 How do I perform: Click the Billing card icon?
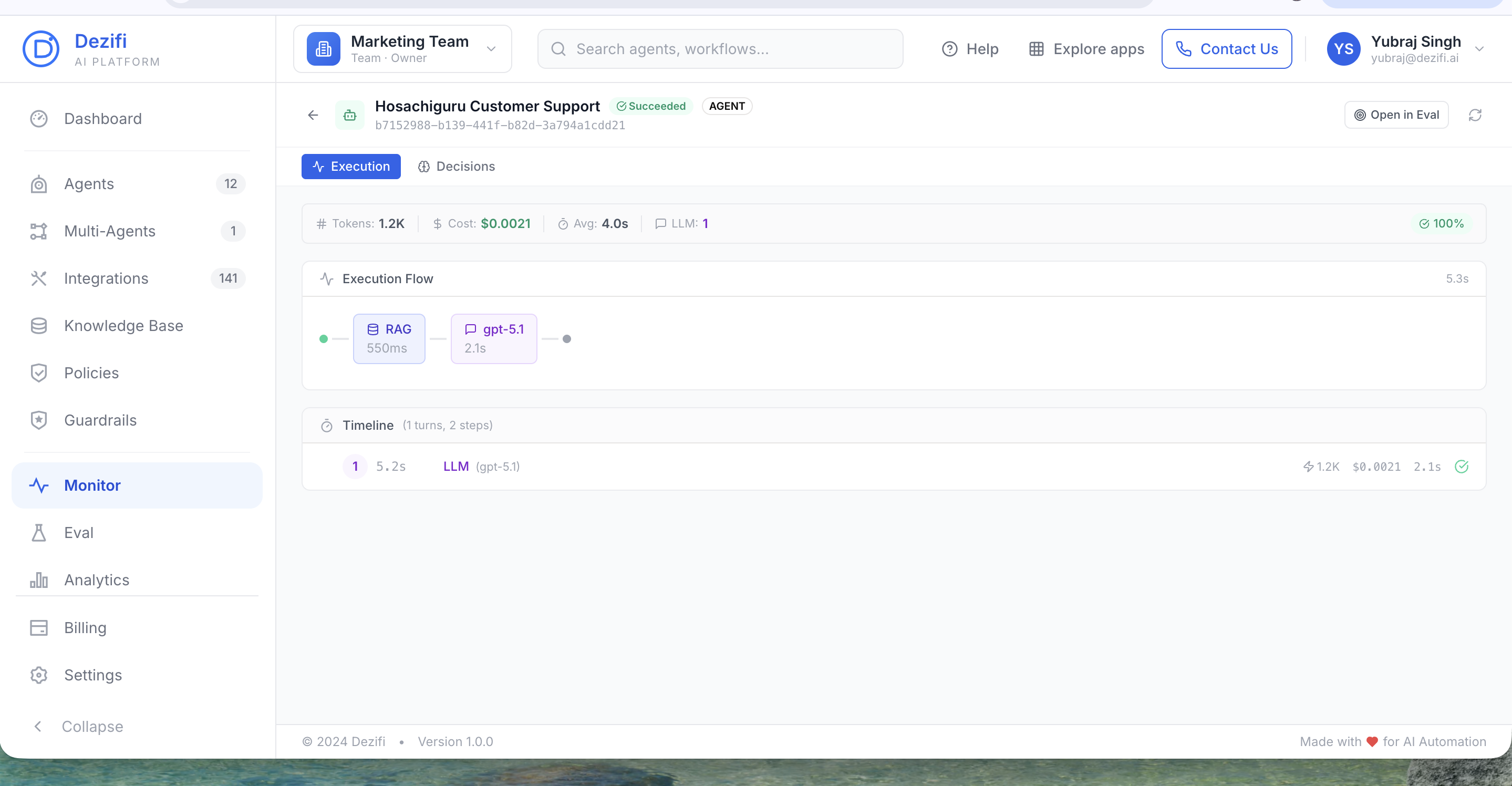[39, 627]
